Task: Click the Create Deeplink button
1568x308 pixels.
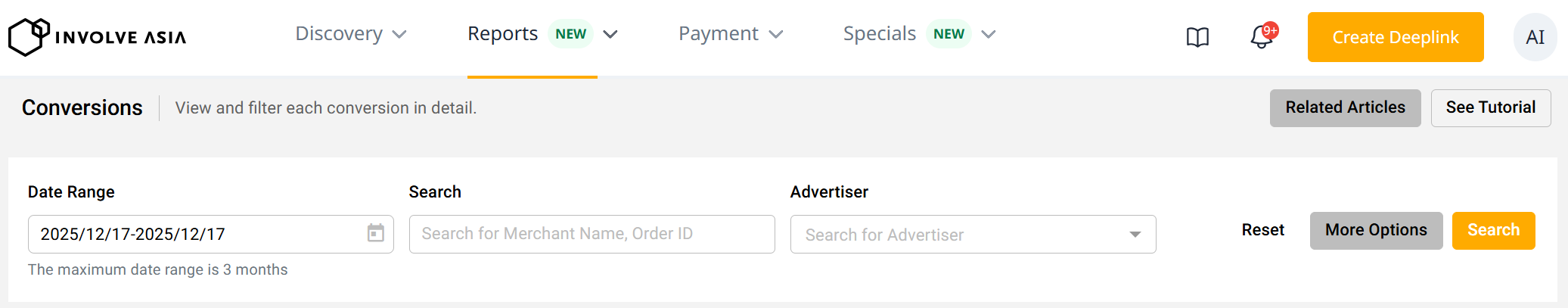Action: [1396, 37]
